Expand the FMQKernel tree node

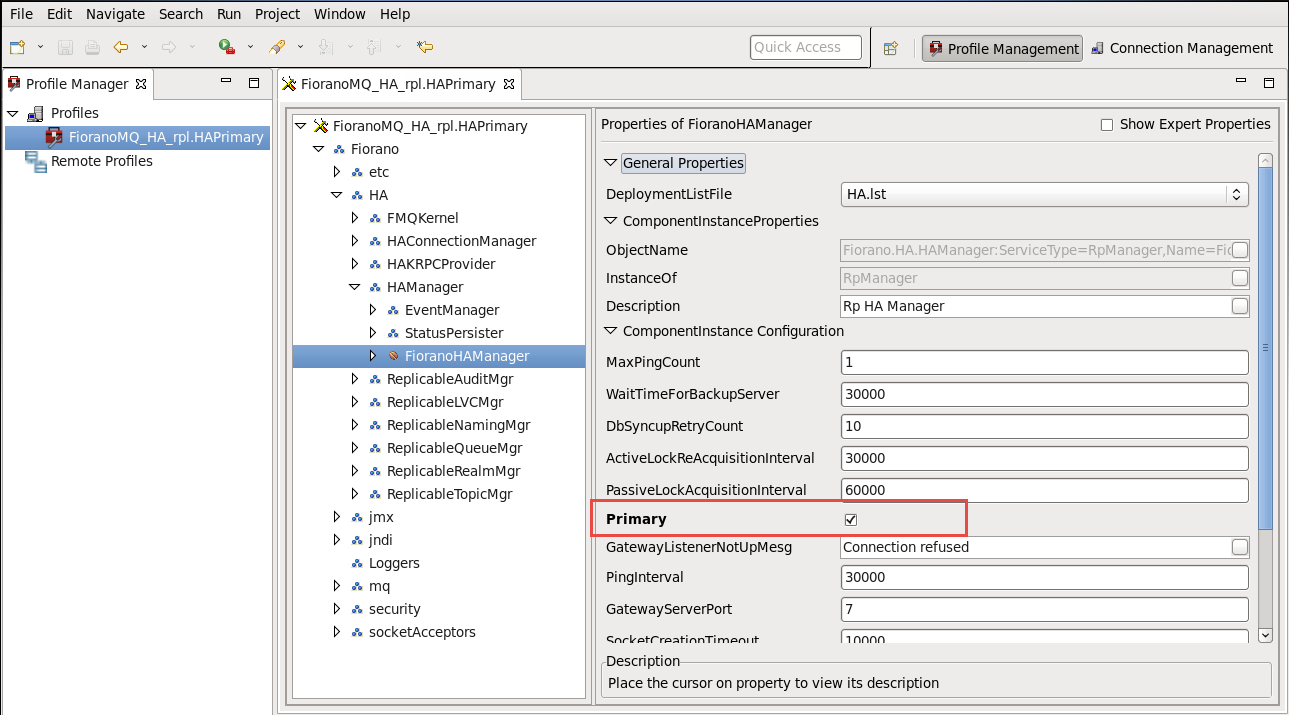(x=354, y=218)
